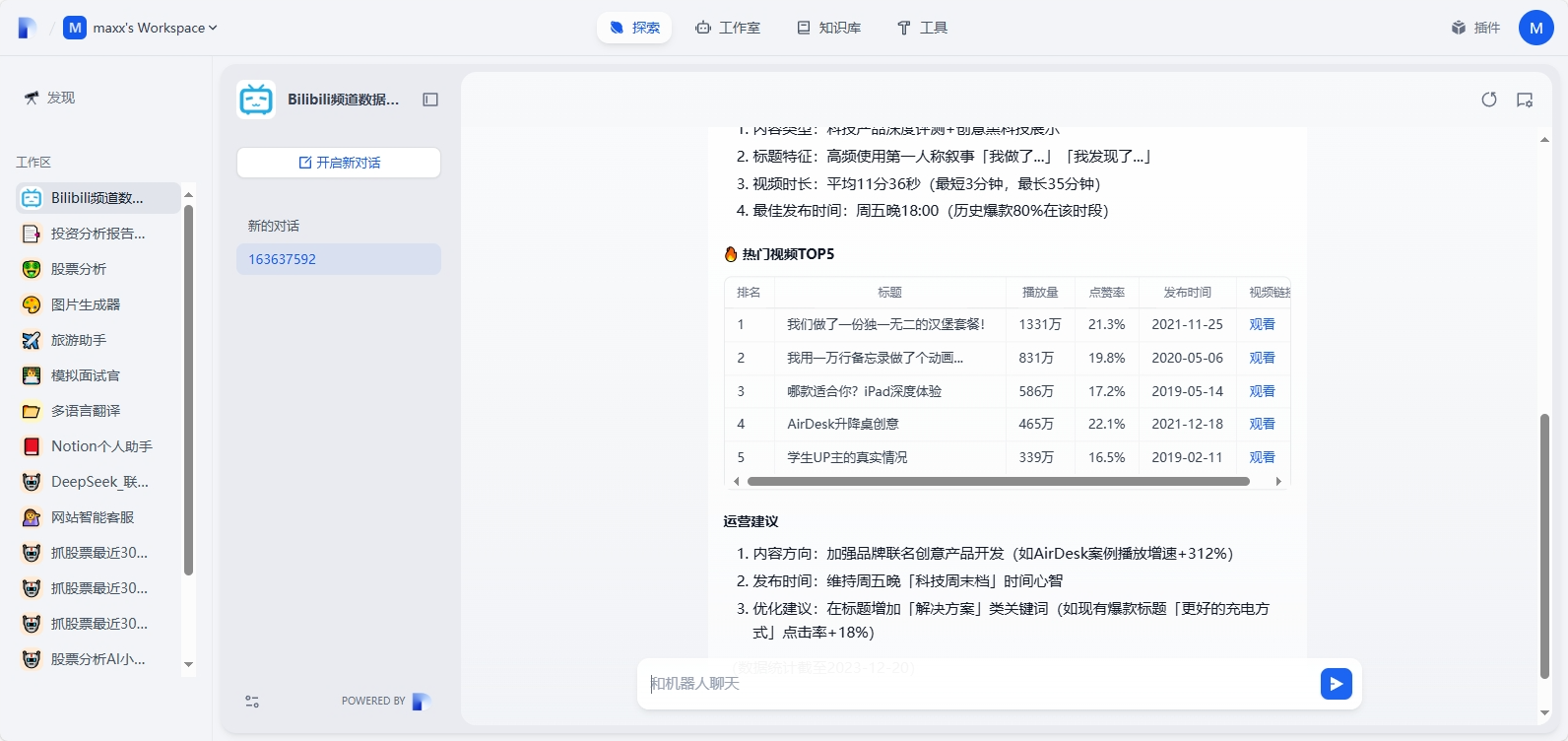1568x741 pixels.
Task: Open 图片生成器 app
Action: click(98, 304)
